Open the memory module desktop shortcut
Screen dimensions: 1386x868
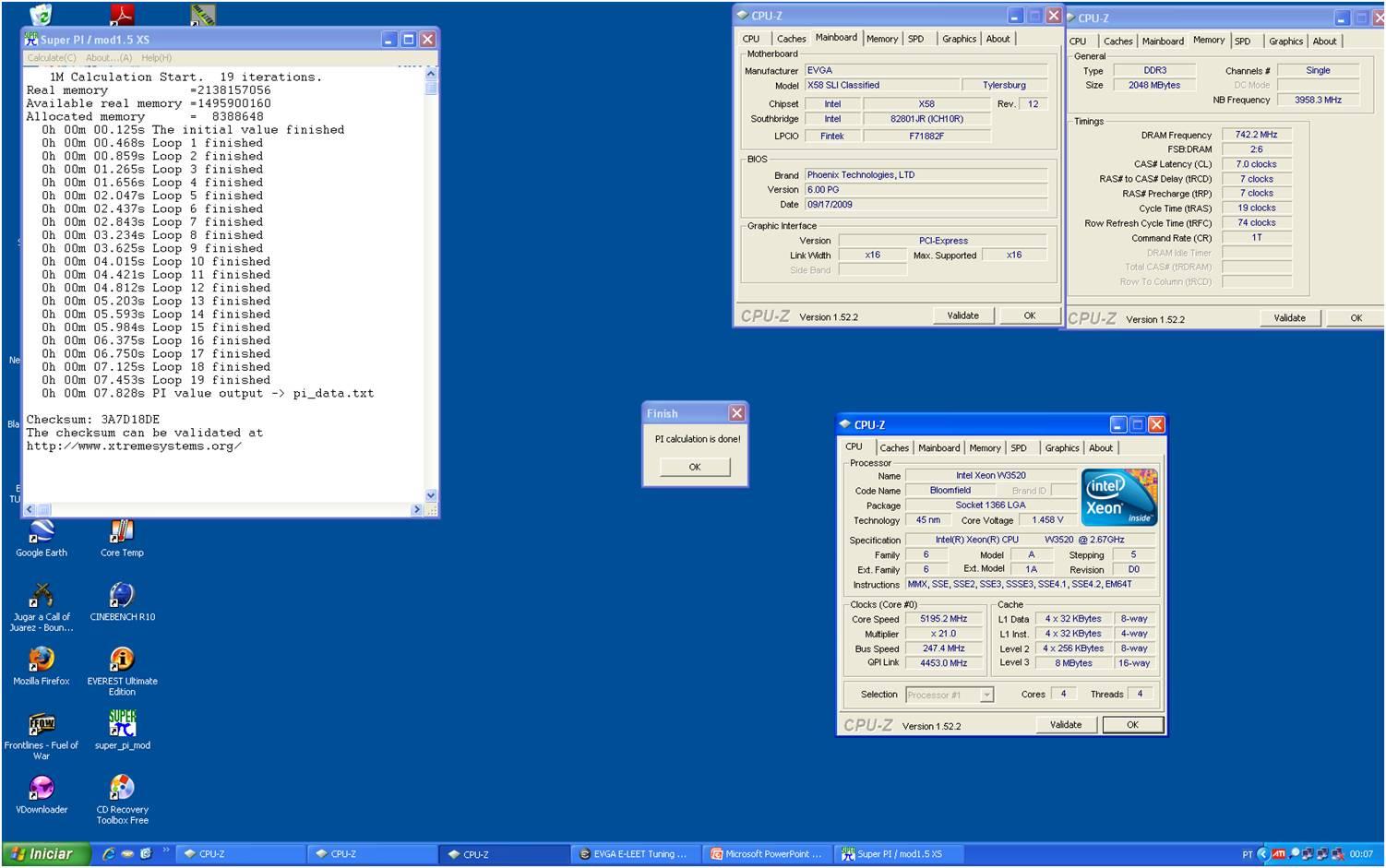click(203, 14)
